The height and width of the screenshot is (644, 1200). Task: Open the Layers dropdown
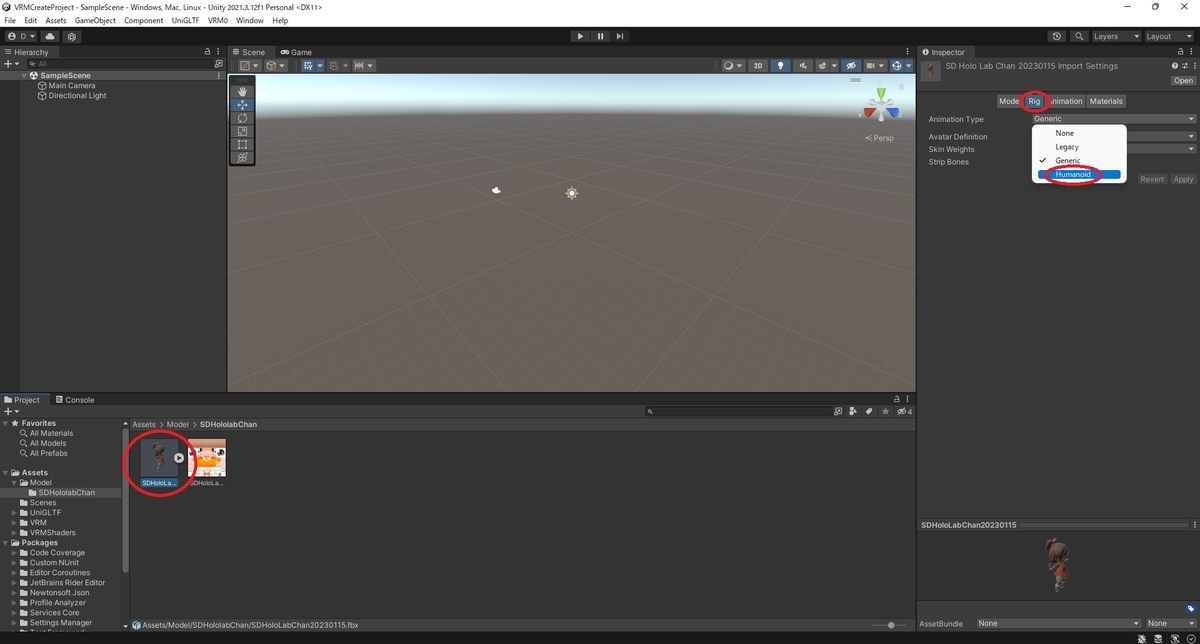(x=1116, y=36)
